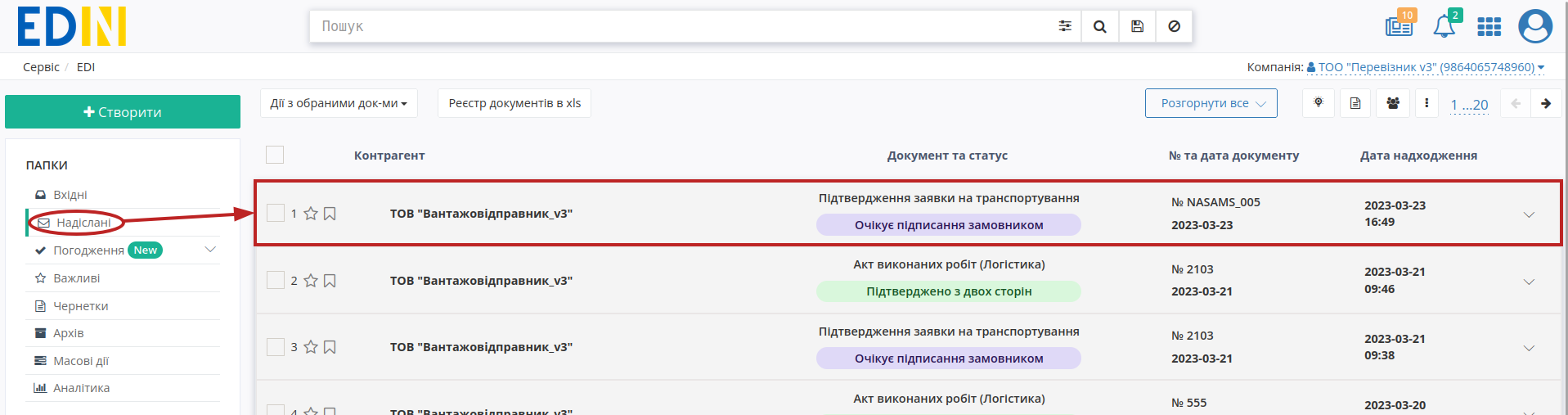
Task: Click document number № NASAMS_005
Action: (x=1215, y=202)
